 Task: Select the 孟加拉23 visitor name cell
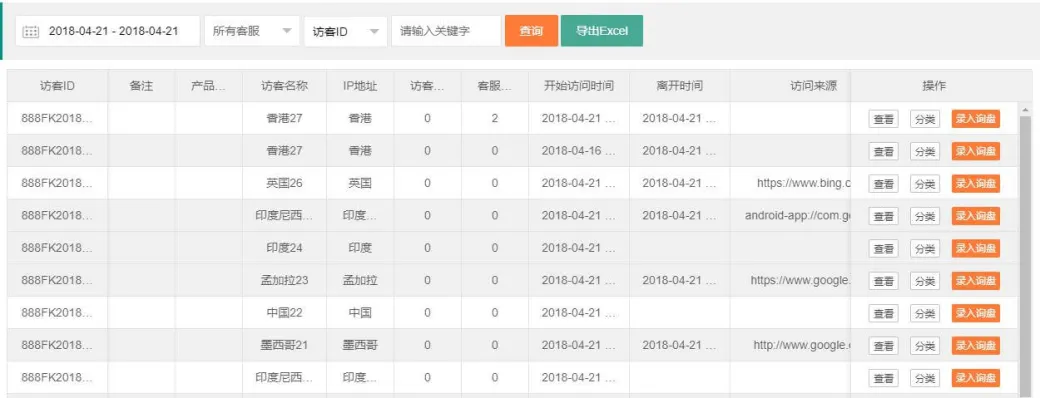point(285,281)
